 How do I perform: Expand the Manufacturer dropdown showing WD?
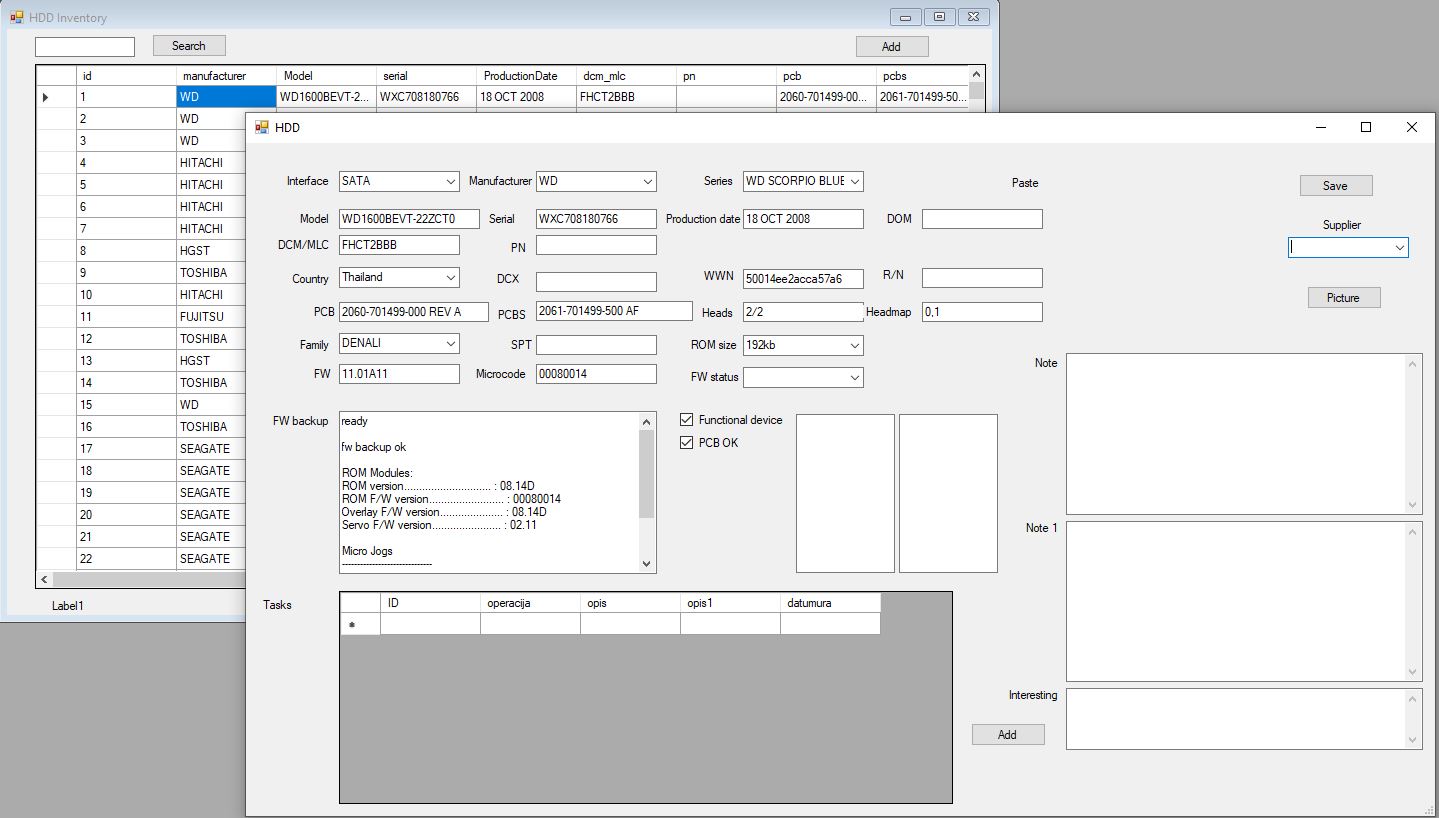coord(647,181)
